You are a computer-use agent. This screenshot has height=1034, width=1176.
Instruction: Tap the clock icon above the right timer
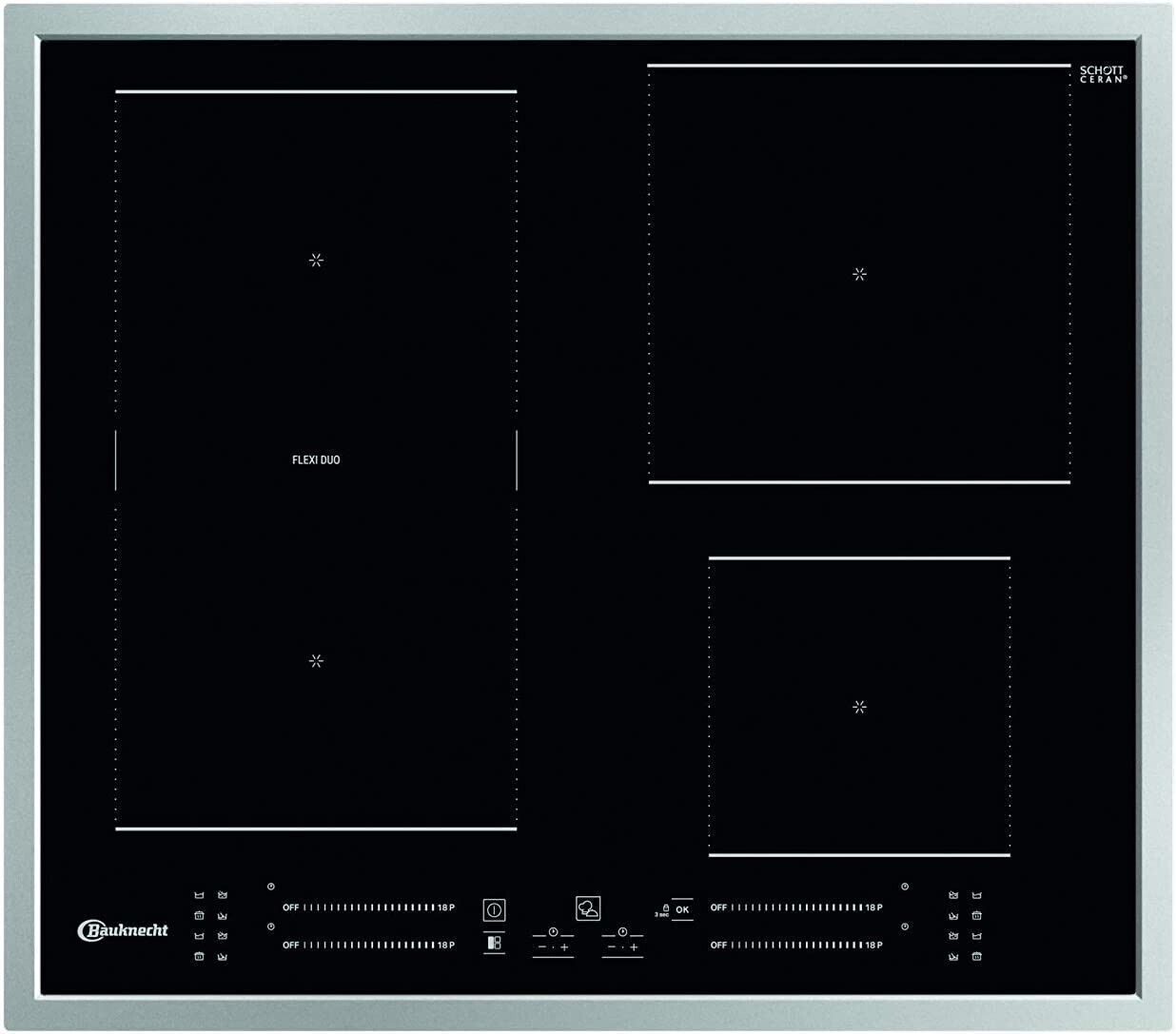pyautogui.click(x=622, y=932)
